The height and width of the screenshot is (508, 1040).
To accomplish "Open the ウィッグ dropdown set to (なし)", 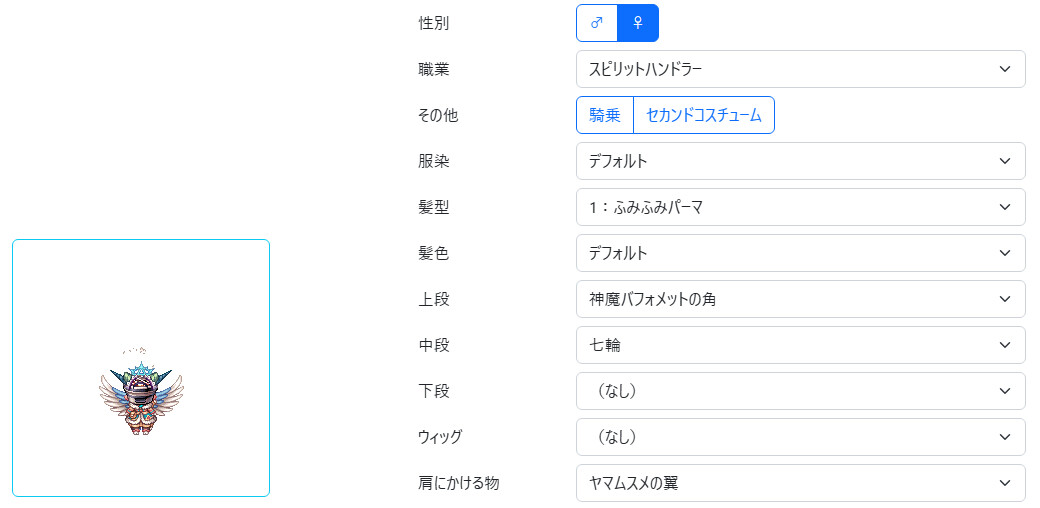I will (x=801, y=437).
